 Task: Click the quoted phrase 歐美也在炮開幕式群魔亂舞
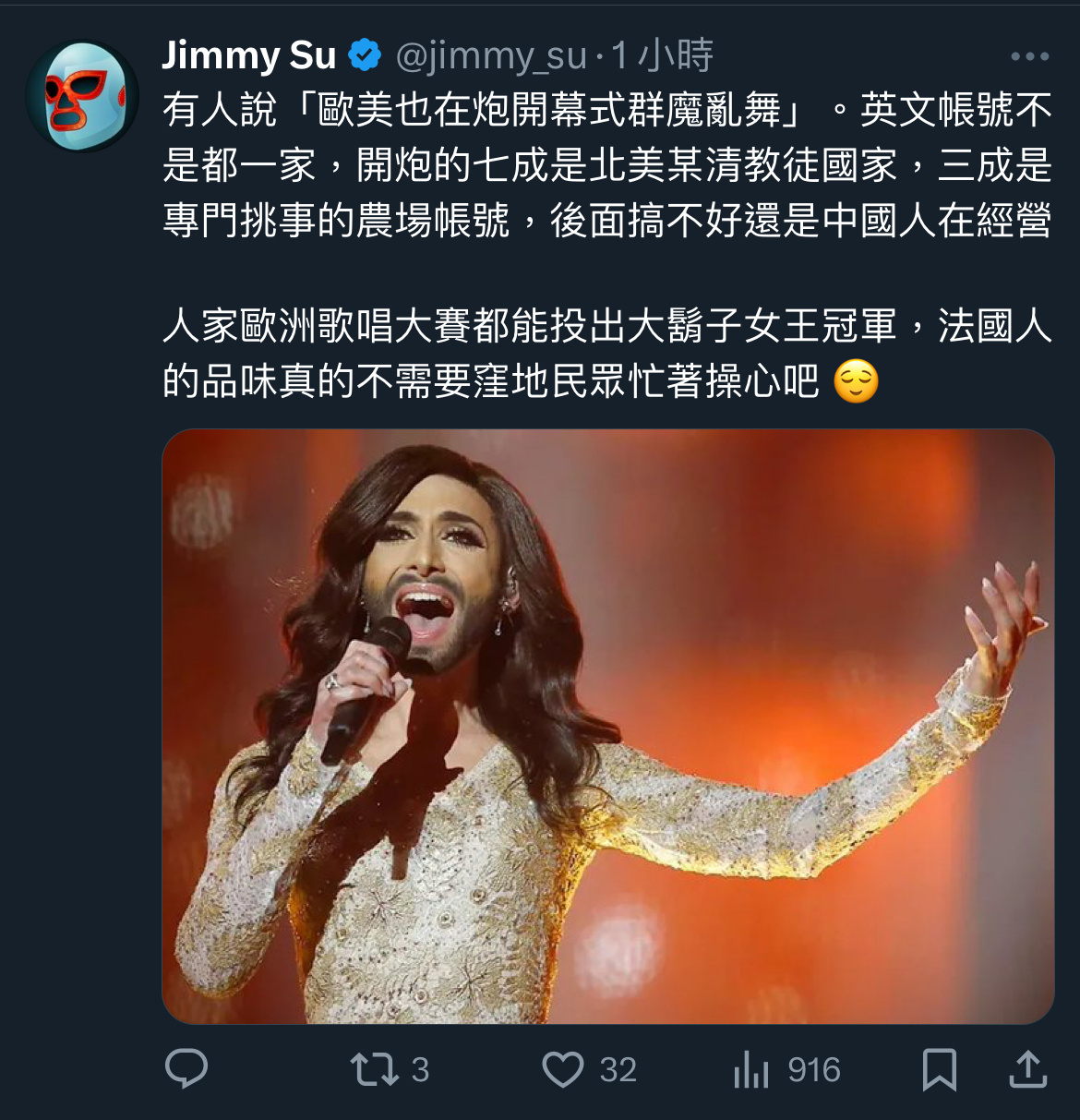click(549, 111)
